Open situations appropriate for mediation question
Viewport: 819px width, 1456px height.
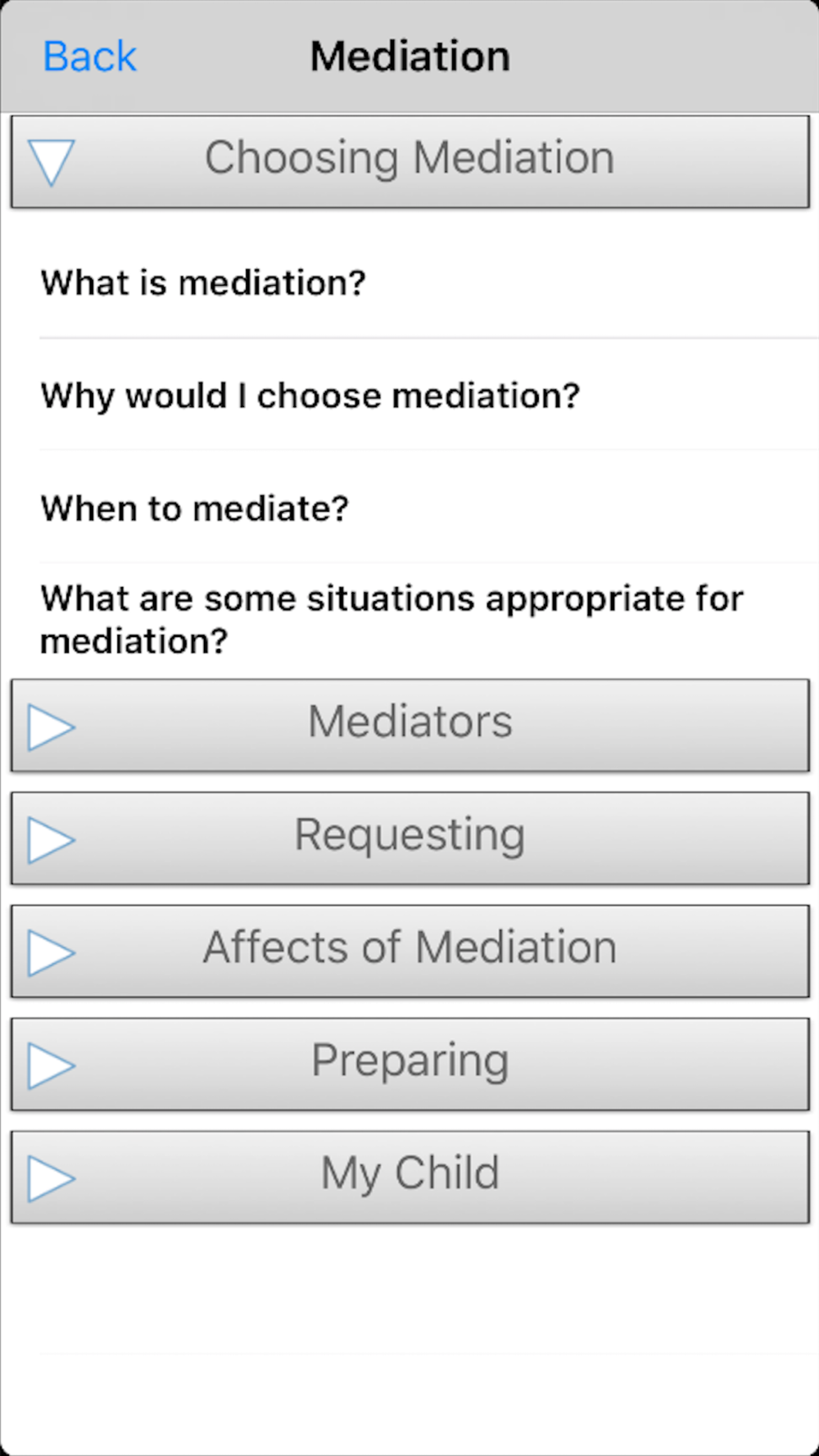[409, 620]
